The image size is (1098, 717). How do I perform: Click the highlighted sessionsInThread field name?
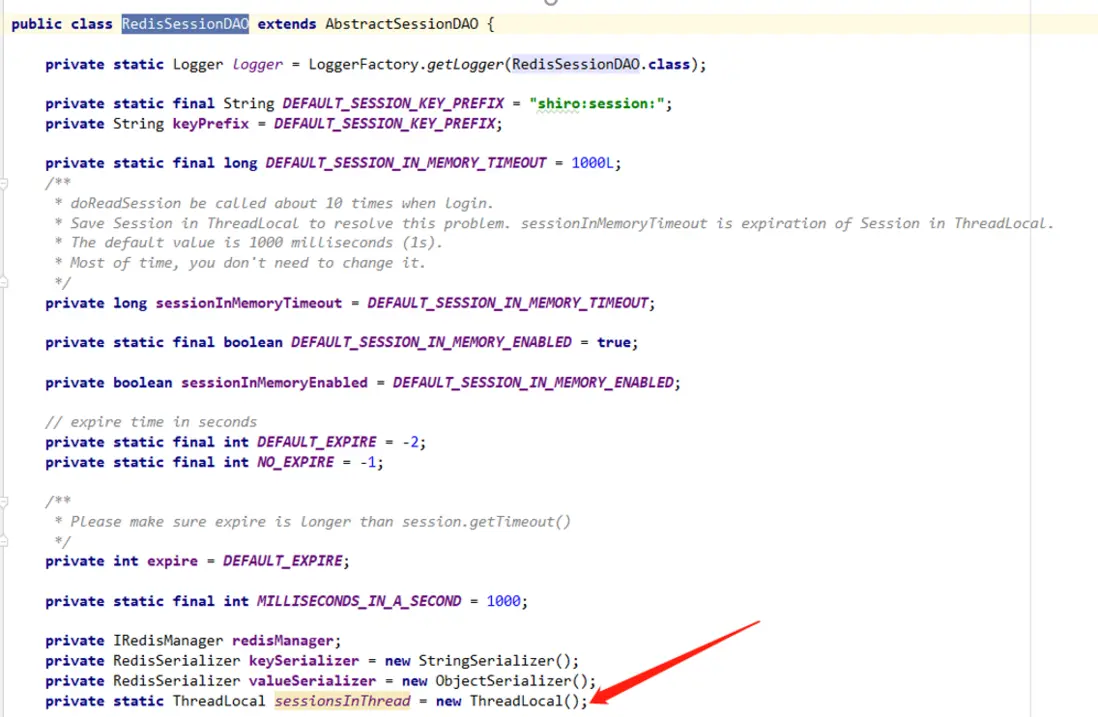342,701
